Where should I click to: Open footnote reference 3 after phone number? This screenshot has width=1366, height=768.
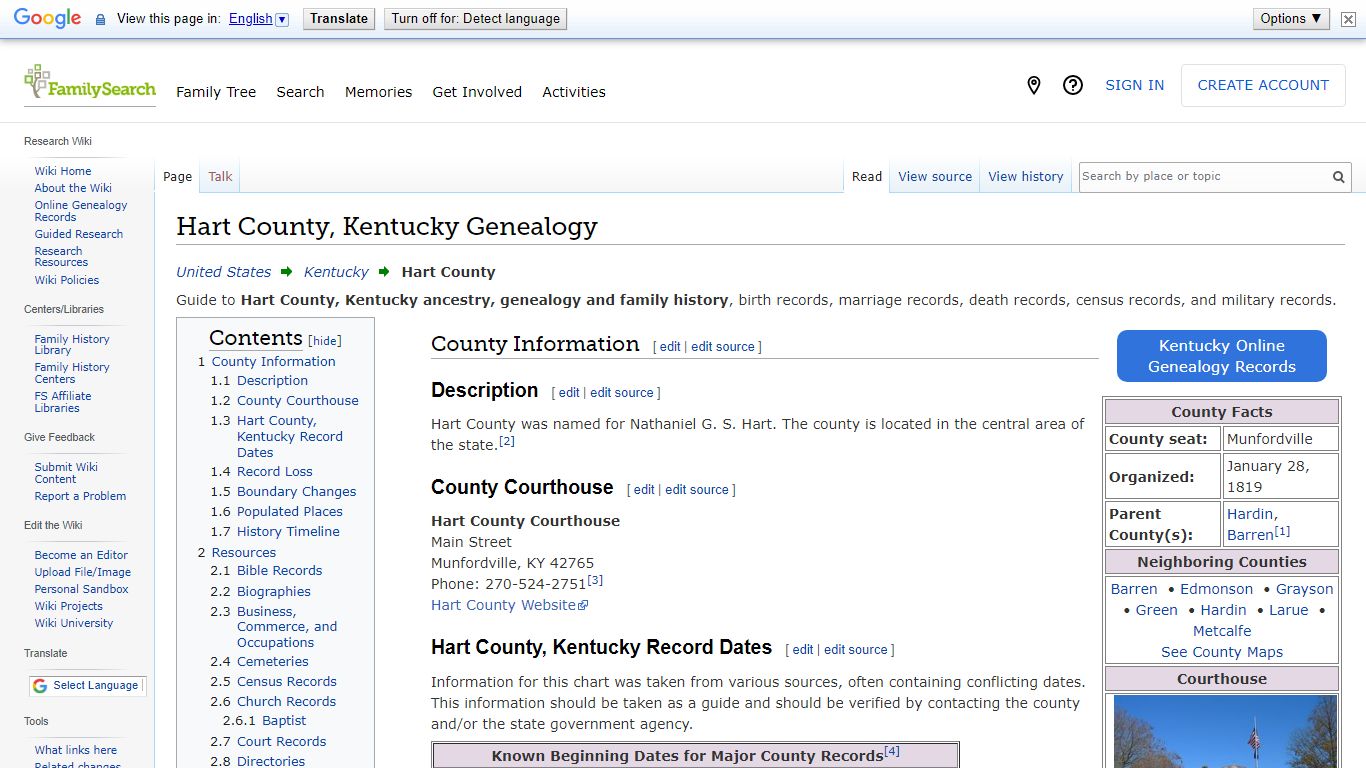point(595,580)
